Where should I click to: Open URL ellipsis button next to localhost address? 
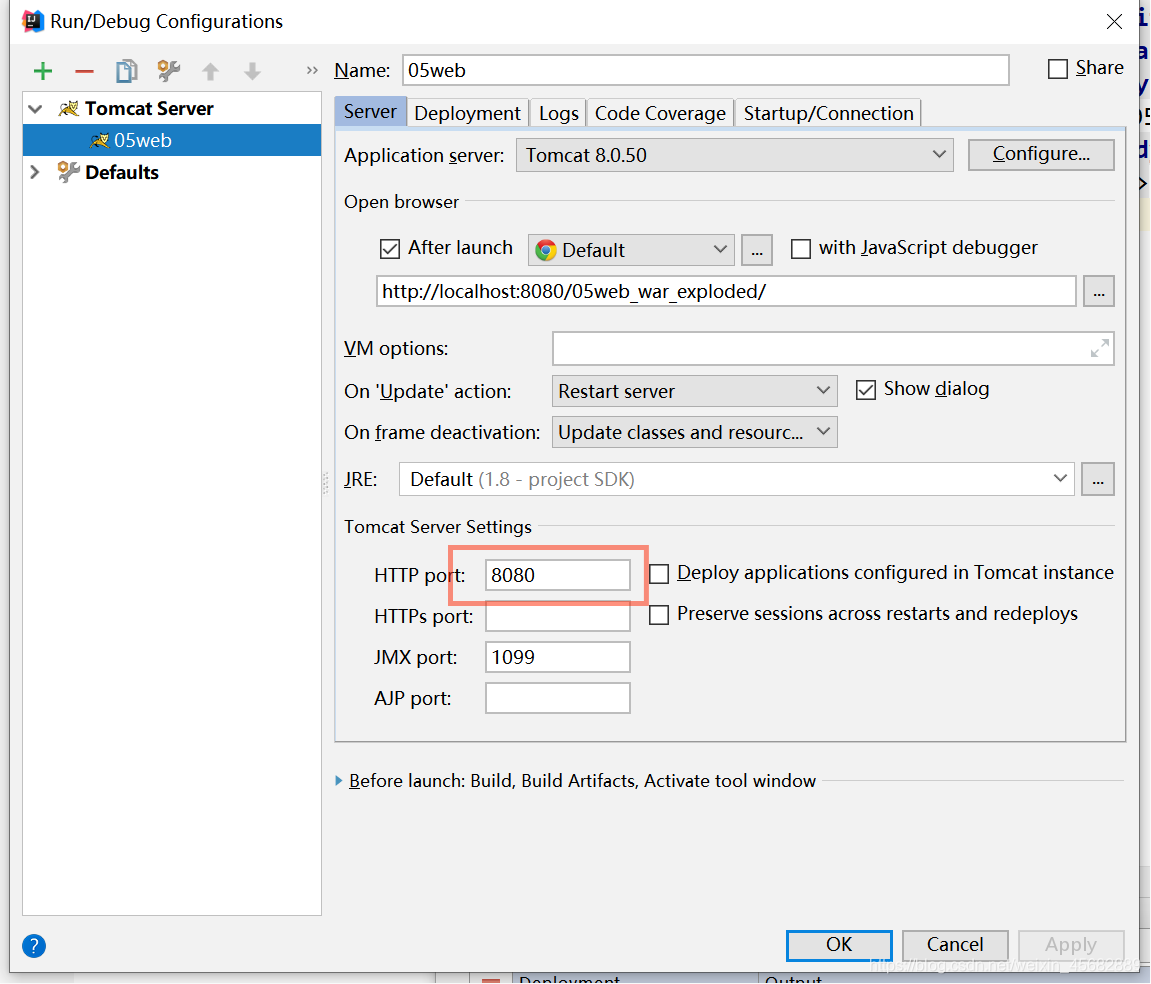[1099, 292]
